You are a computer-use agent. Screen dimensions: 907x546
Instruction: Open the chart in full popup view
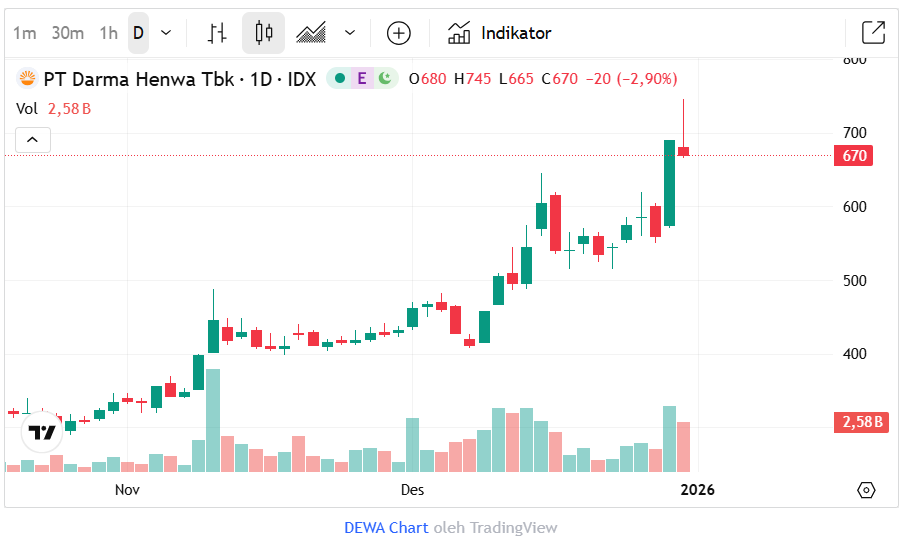(x=873, y=33)
